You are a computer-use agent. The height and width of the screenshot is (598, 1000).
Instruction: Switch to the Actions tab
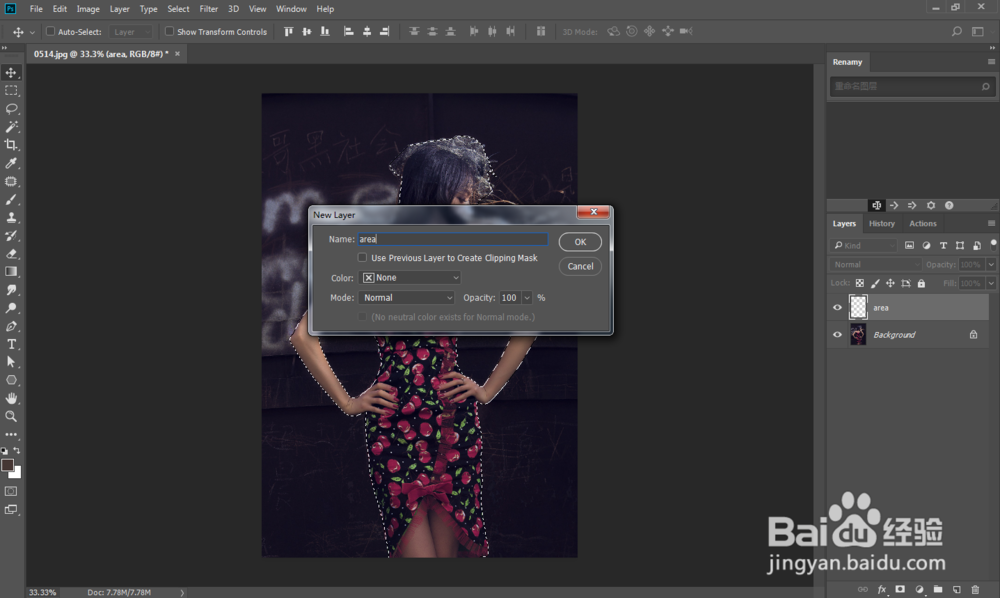pos(923,224)
